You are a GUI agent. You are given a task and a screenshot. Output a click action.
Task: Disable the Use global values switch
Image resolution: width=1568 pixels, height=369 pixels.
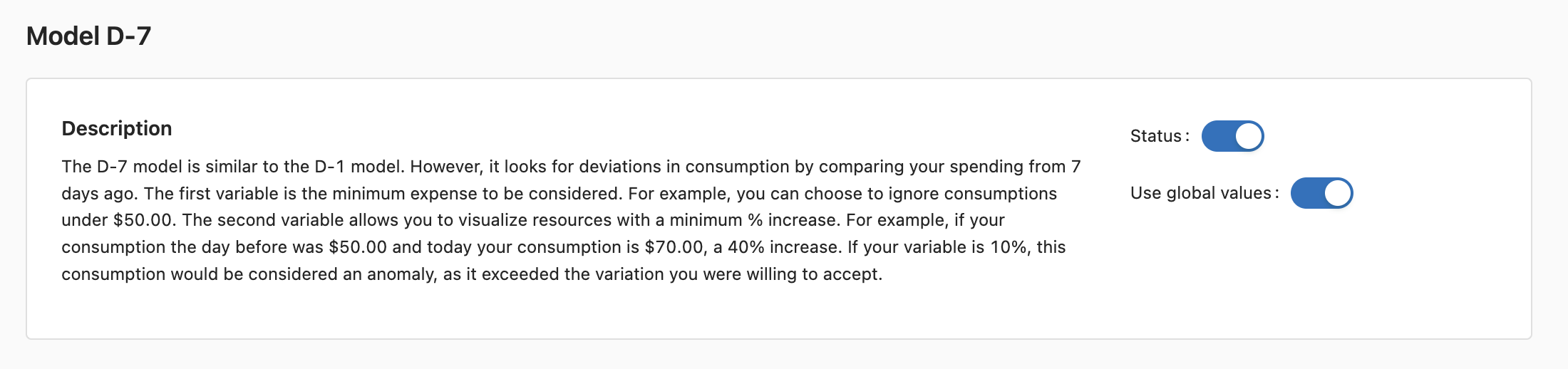(1321, 193)
